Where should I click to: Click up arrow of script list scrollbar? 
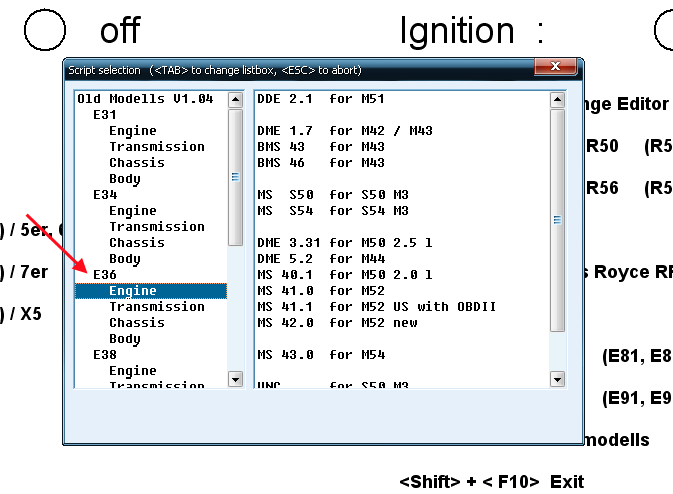click(x=557, y=100)
